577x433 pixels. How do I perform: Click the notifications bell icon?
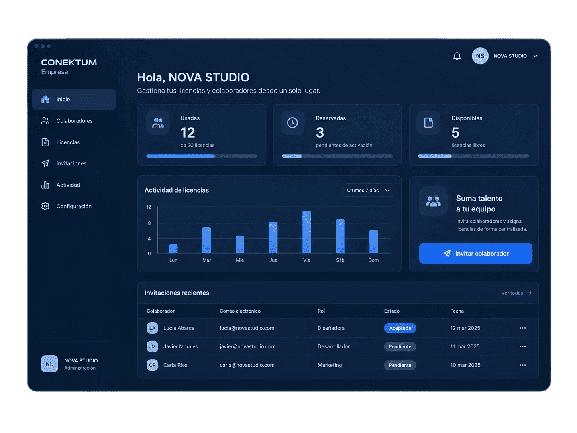[457, 56]
